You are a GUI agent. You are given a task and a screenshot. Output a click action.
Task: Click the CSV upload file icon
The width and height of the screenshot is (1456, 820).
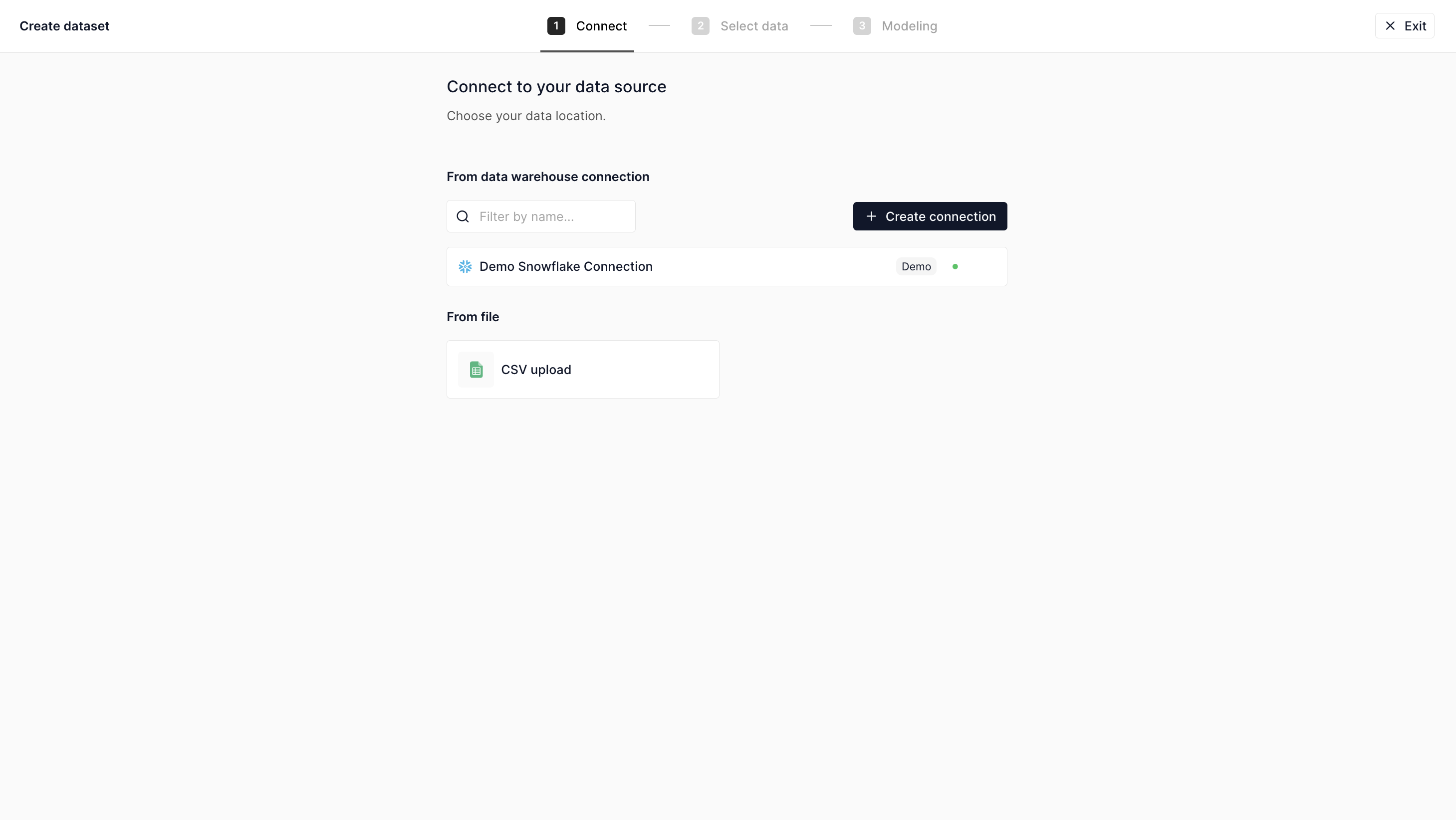click(x=476, y=369)
